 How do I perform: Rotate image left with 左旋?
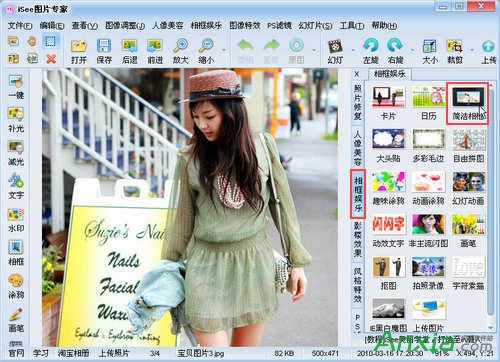tap(371, 51)
